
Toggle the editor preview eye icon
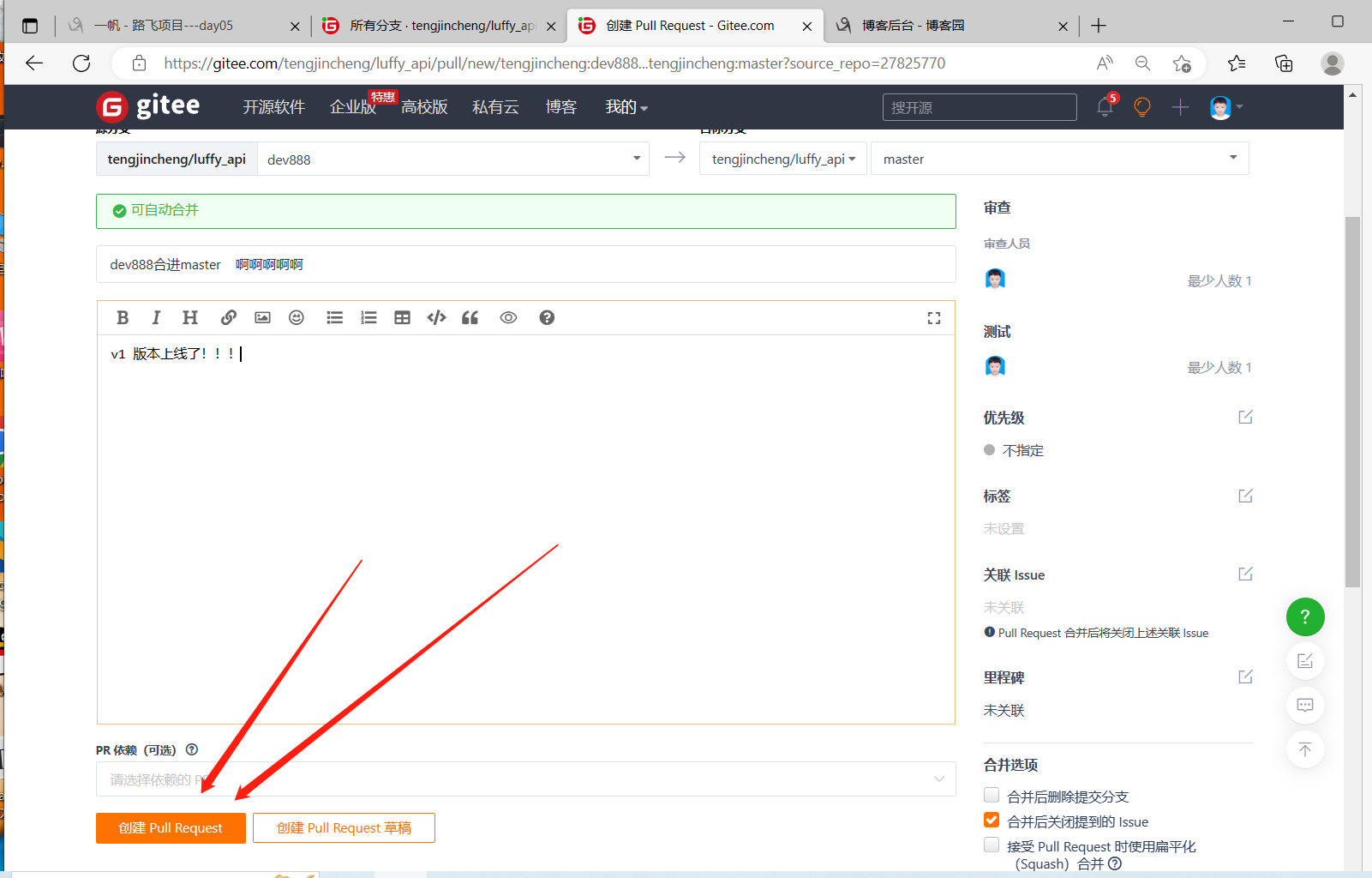point(508,318)
